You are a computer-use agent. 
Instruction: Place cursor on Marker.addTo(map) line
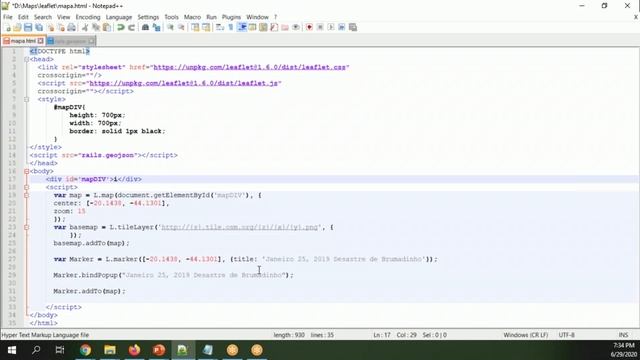tap(89, 291)
